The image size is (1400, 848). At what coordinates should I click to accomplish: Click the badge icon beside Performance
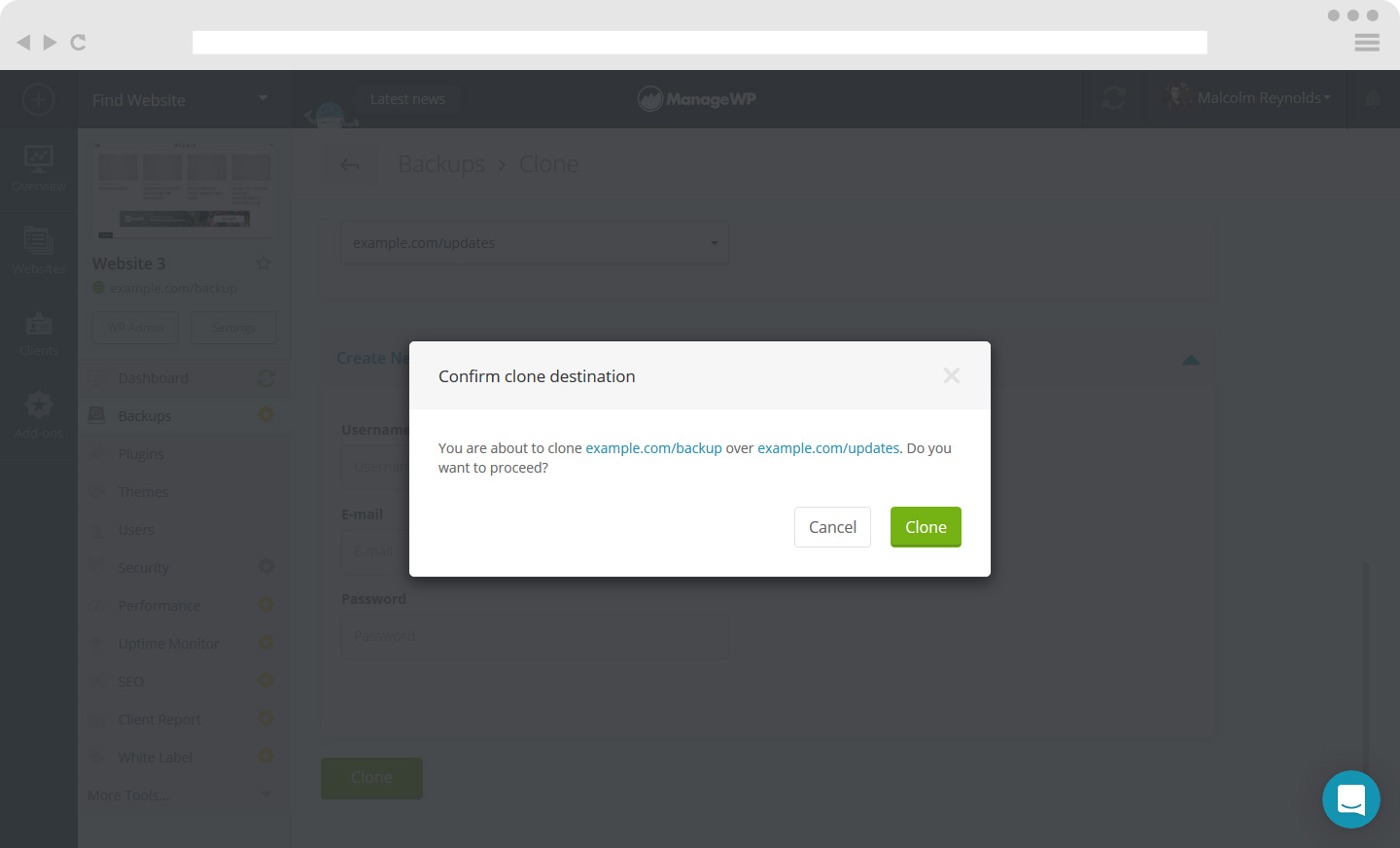(265, 605)
